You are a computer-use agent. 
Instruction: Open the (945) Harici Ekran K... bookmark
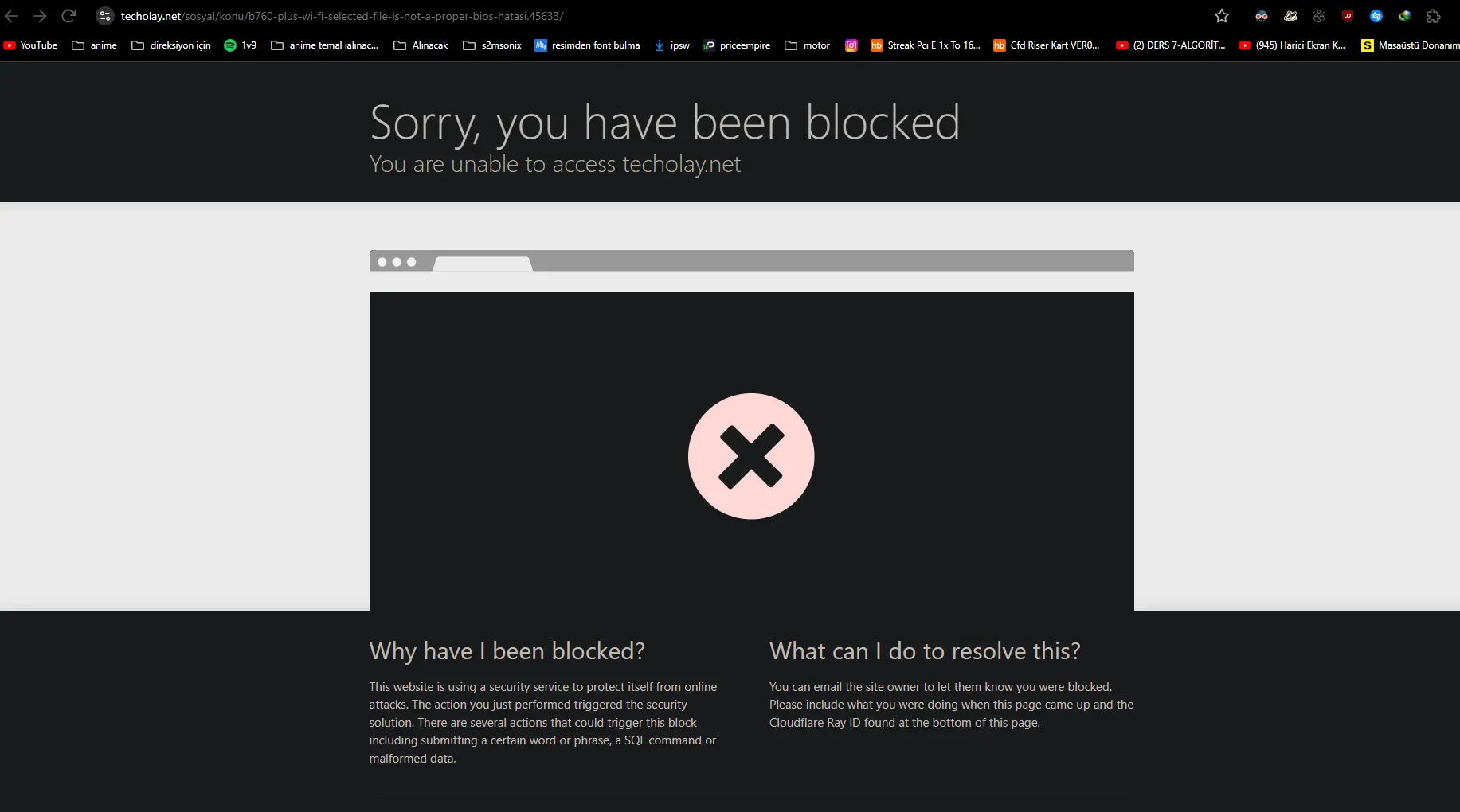1293,45
